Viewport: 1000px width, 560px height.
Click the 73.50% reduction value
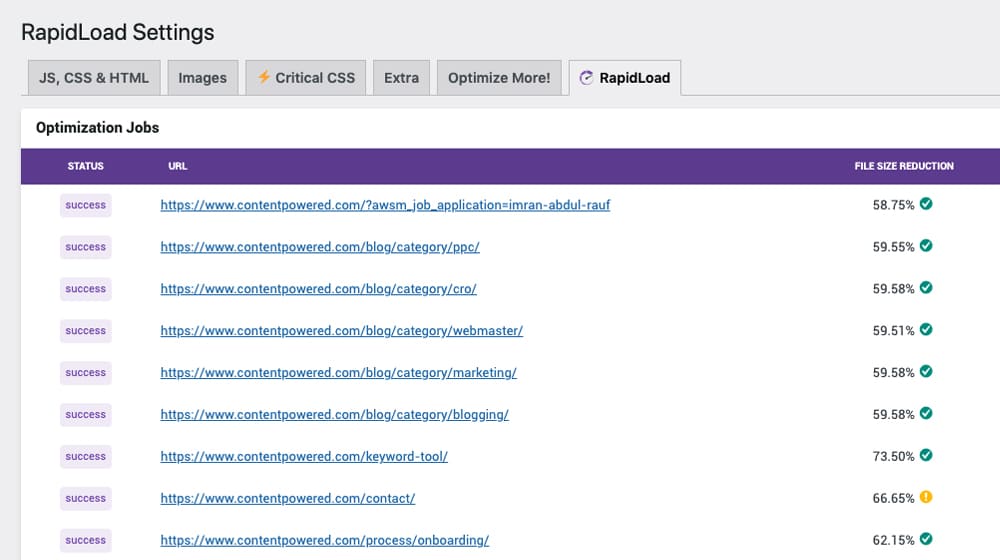tap(893, 457)
